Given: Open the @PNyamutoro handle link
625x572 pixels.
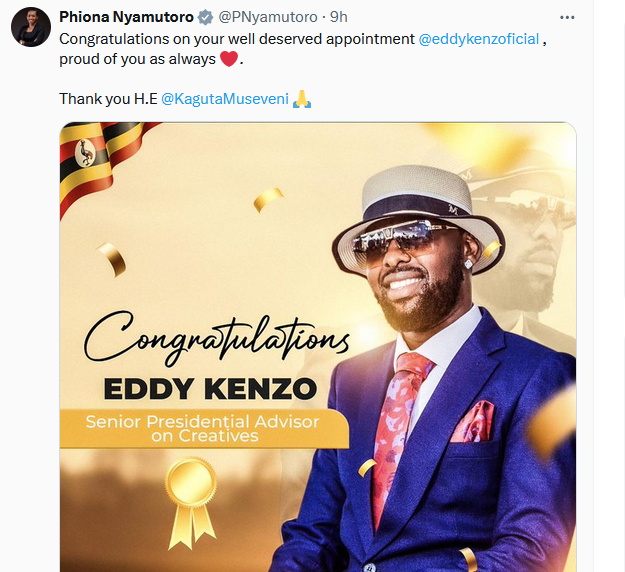Looking at the screenshot, I should pyautogui.click(x=260, y=17).
